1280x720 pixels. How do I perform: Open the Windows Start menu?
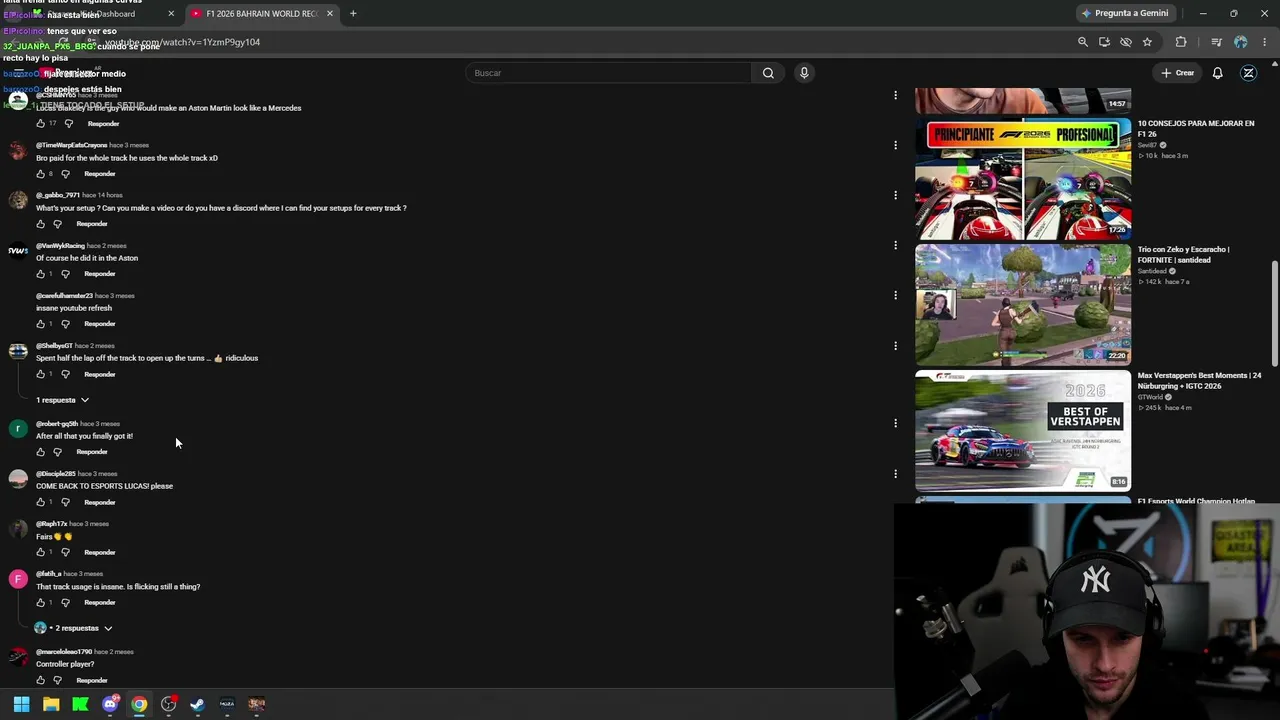point(21,704)
